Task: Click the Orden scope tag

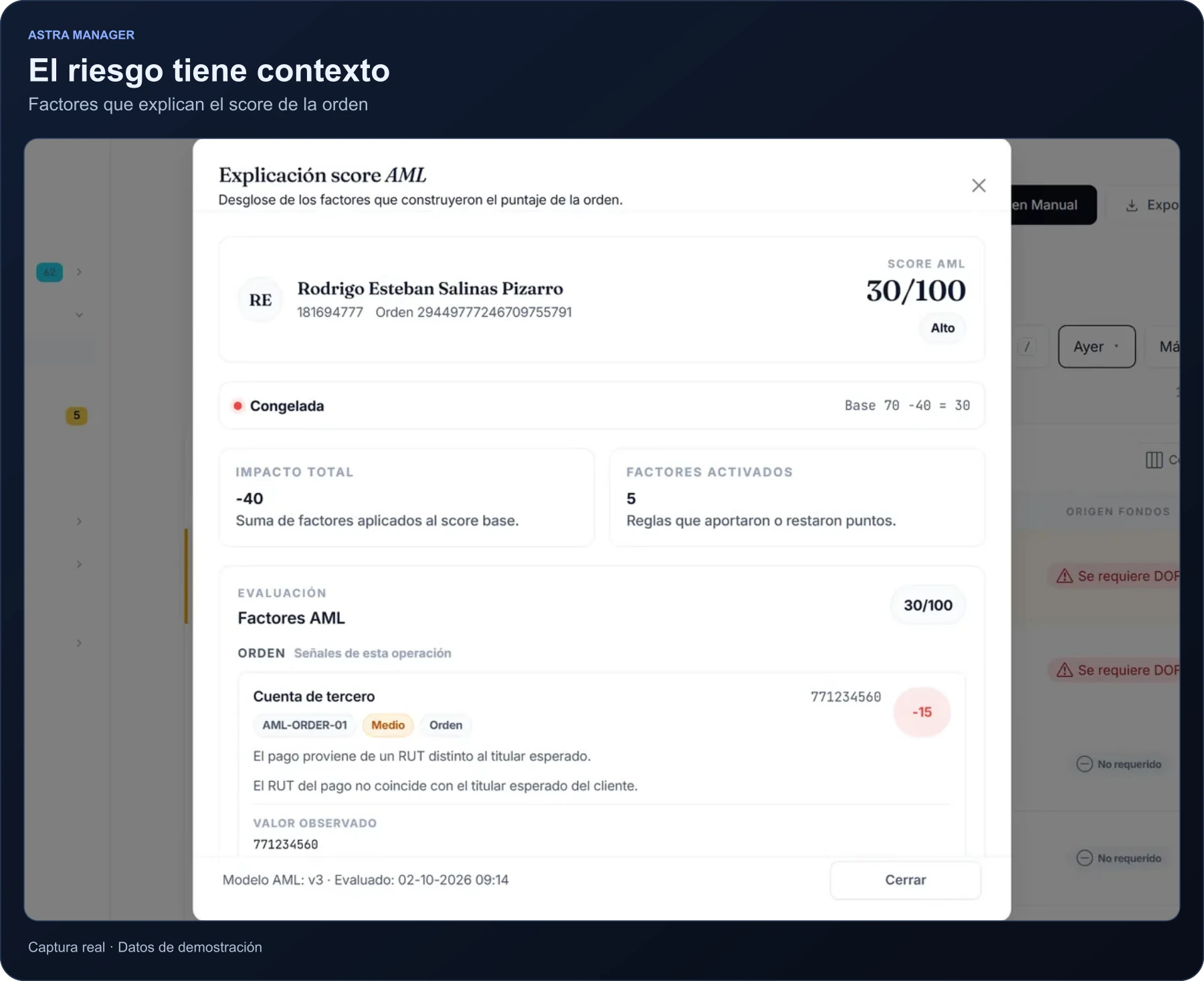Action: point(446,726)
